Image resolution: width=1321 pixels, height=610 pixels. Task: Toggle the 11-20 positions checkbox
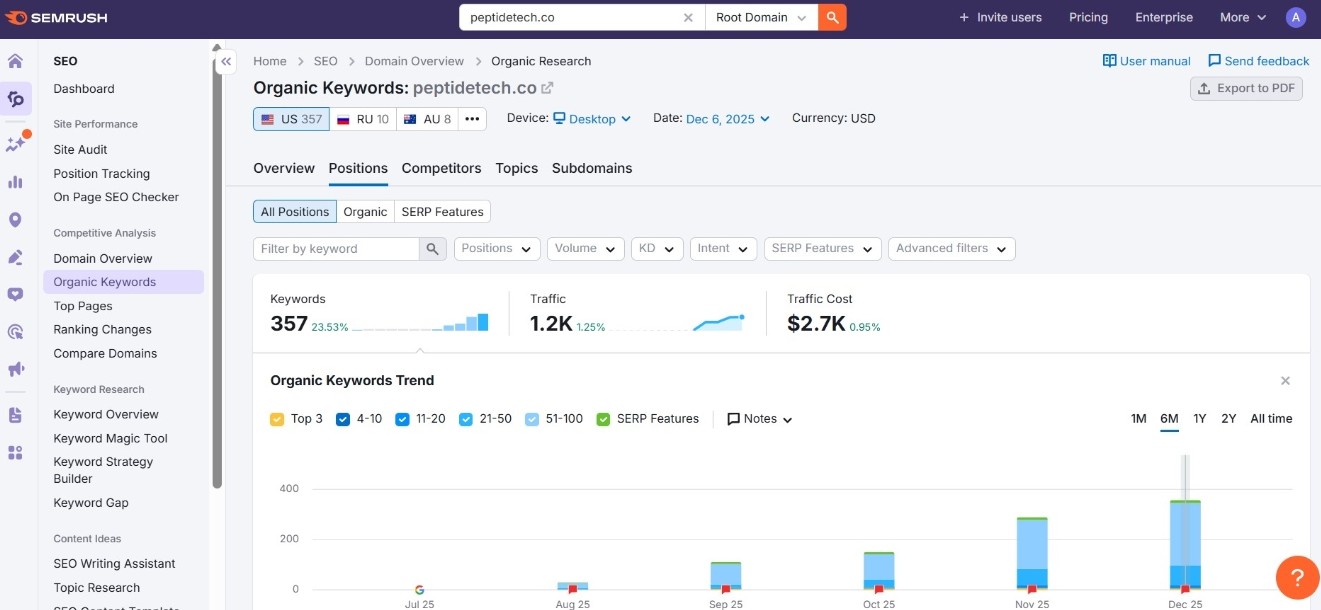pyautogui.click(x=402, y=419)
